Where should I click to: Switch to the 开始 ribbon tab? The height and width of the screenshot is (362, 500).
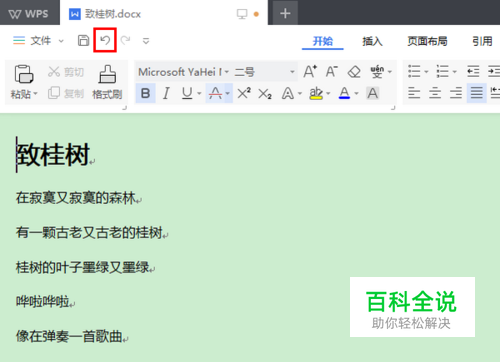323,41
